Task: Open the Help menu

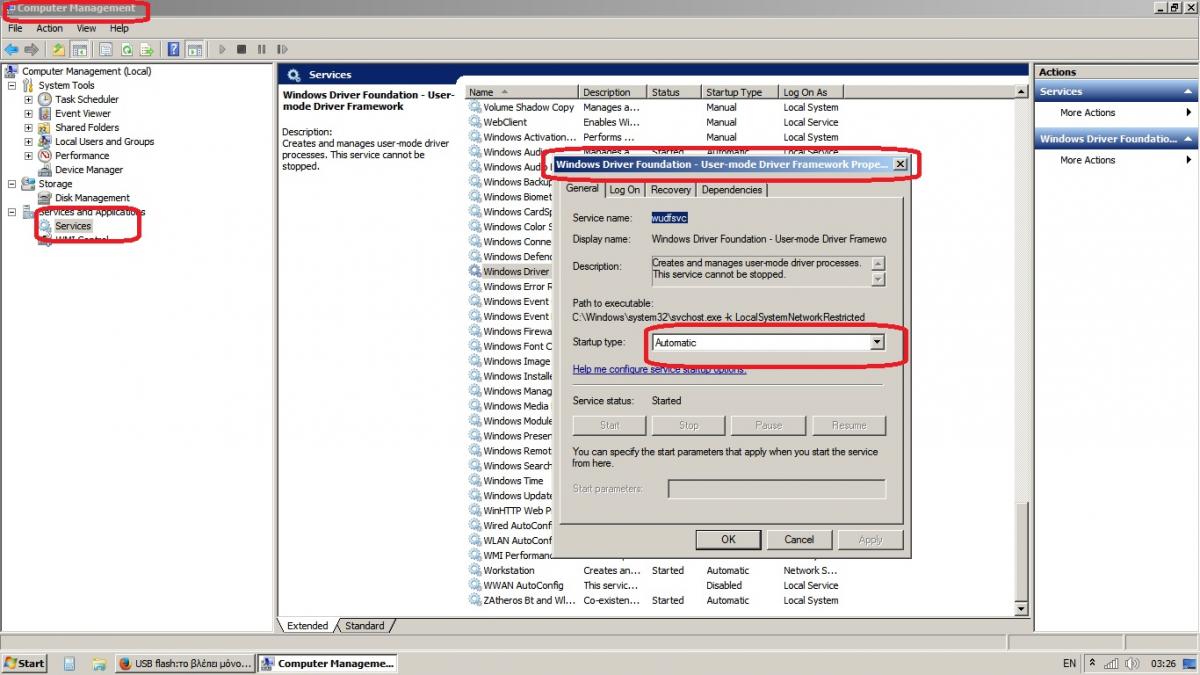Action: click(119, 28)
